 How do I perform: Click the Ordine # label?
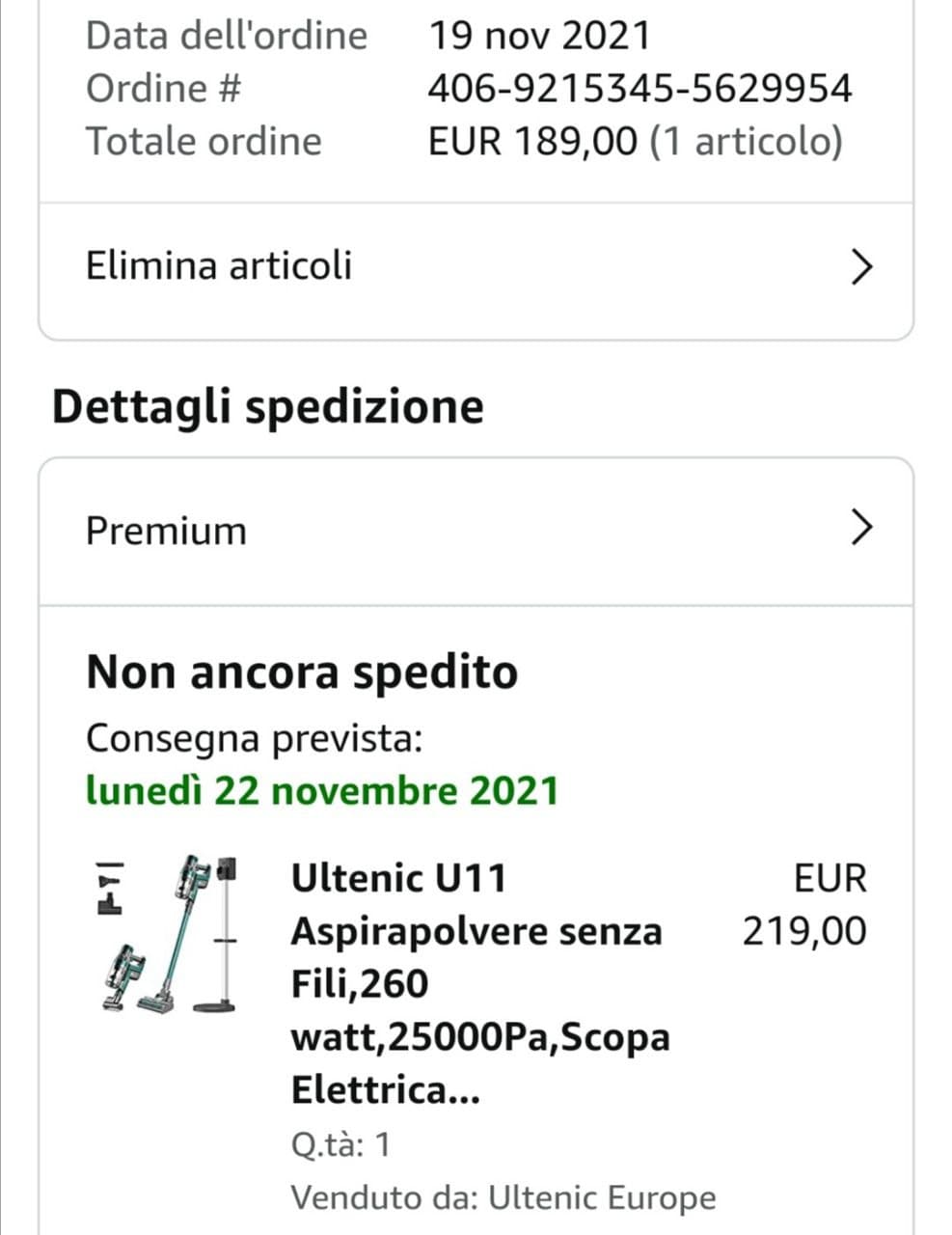pyautogui.click(x=163, y=89)
